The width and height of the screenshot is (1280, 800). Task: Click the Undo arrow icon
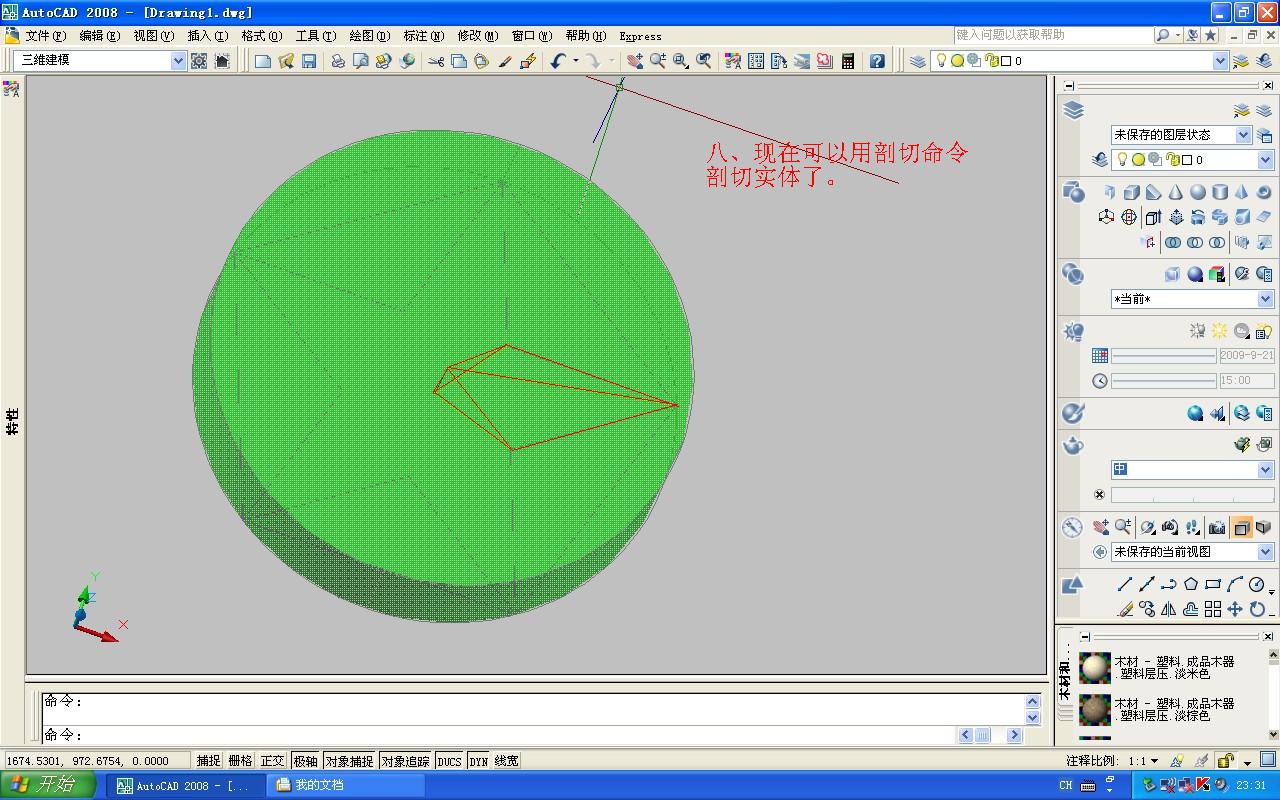coord(558,61)
